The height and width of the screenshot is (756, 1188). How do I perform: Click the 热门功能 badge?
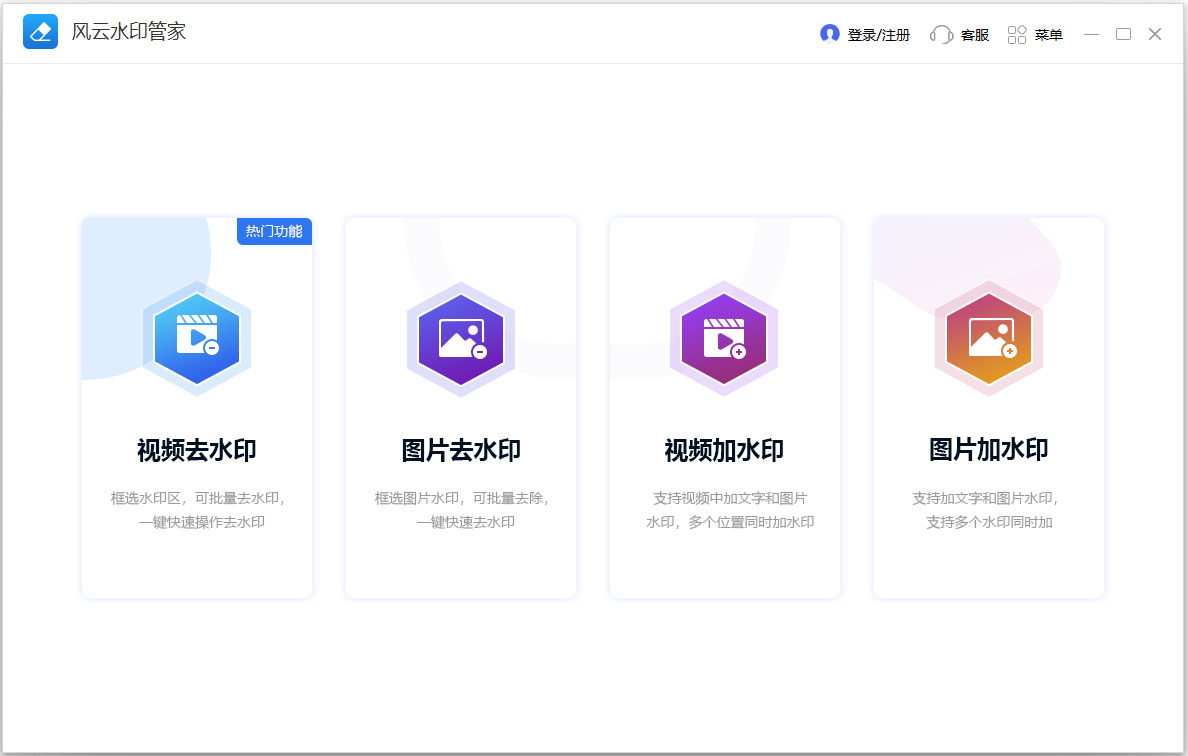[274, 231]
